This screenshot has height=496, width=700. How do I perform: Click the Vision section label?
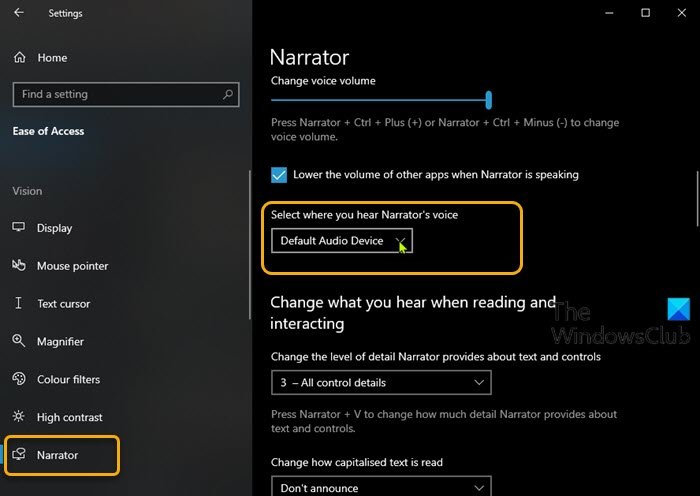[x=27, y=191]
